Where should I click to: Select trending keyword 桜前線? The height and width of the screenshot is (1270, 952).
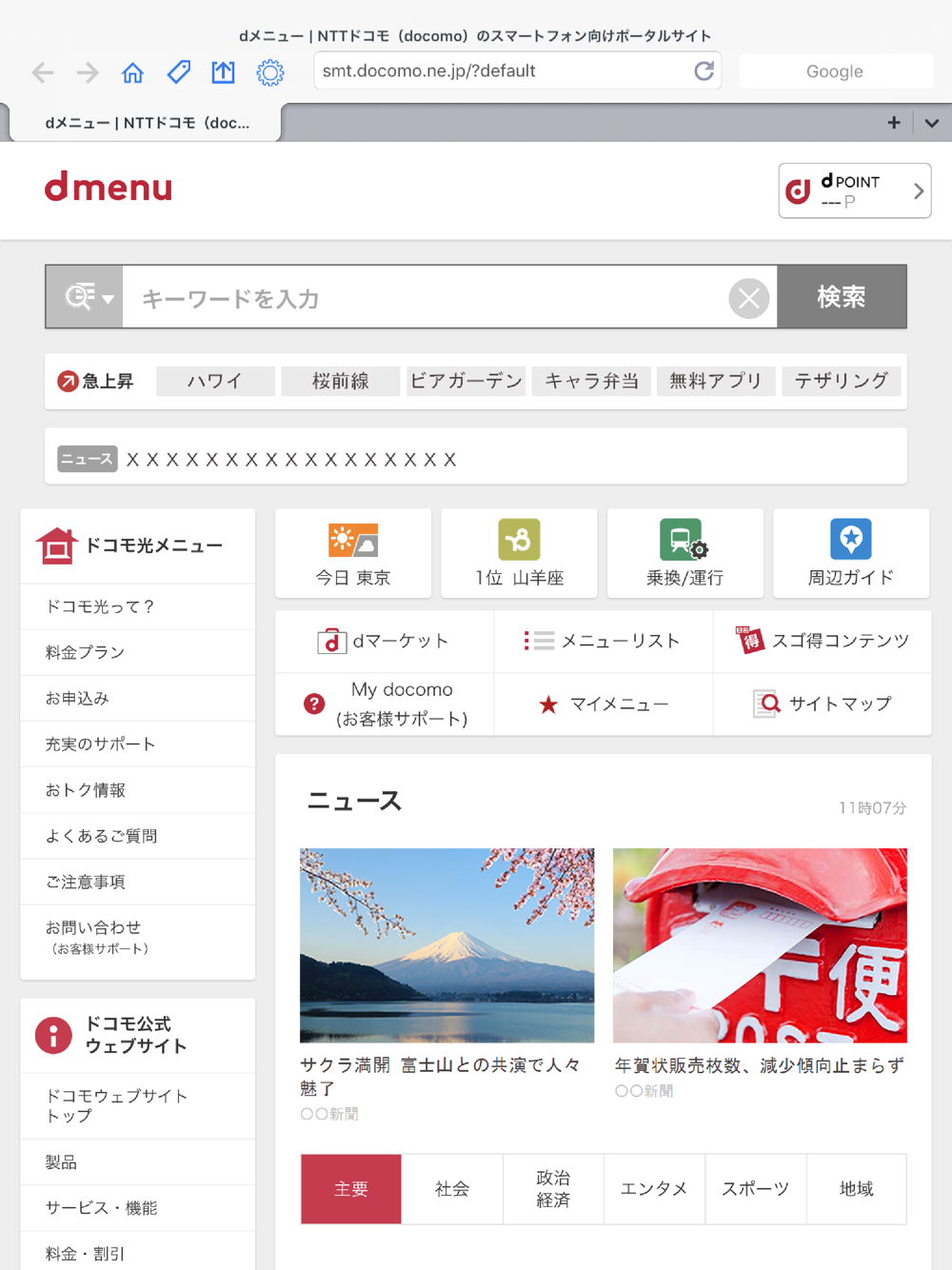[340, 381]
